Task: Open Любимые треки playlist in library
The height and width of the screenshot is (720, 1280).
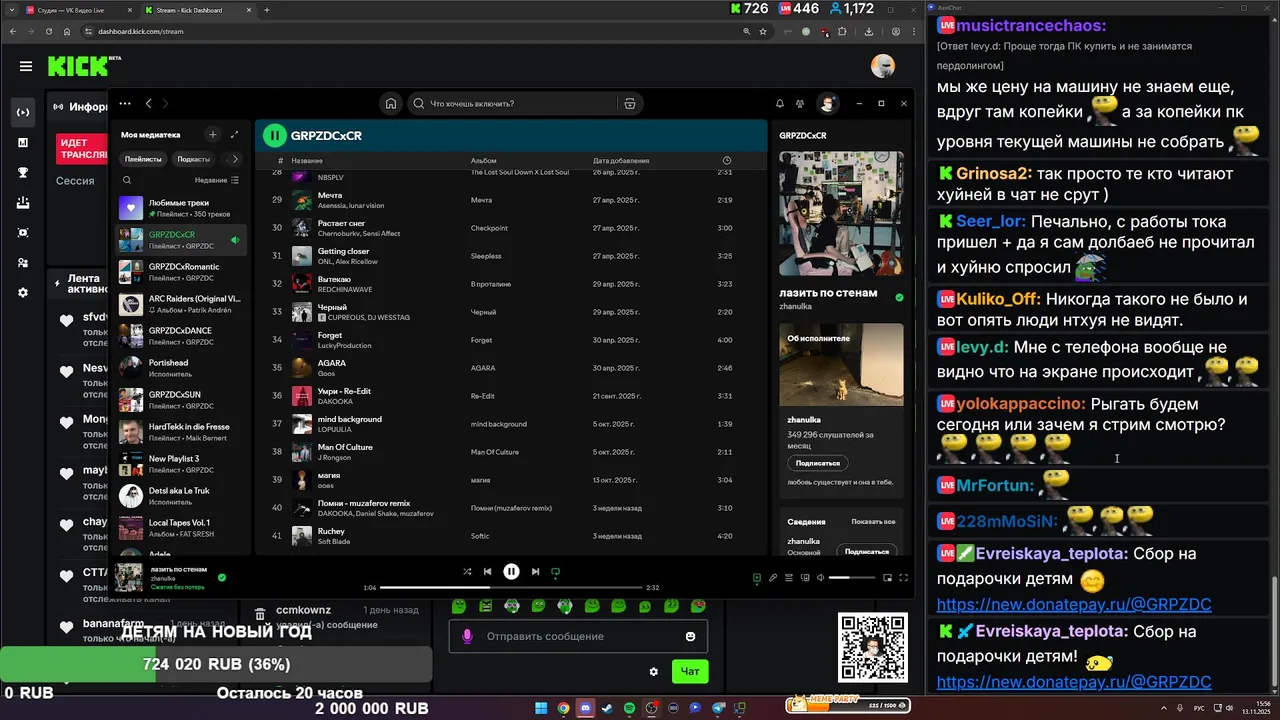Action: pyautogui.click(x=181, y=207)
